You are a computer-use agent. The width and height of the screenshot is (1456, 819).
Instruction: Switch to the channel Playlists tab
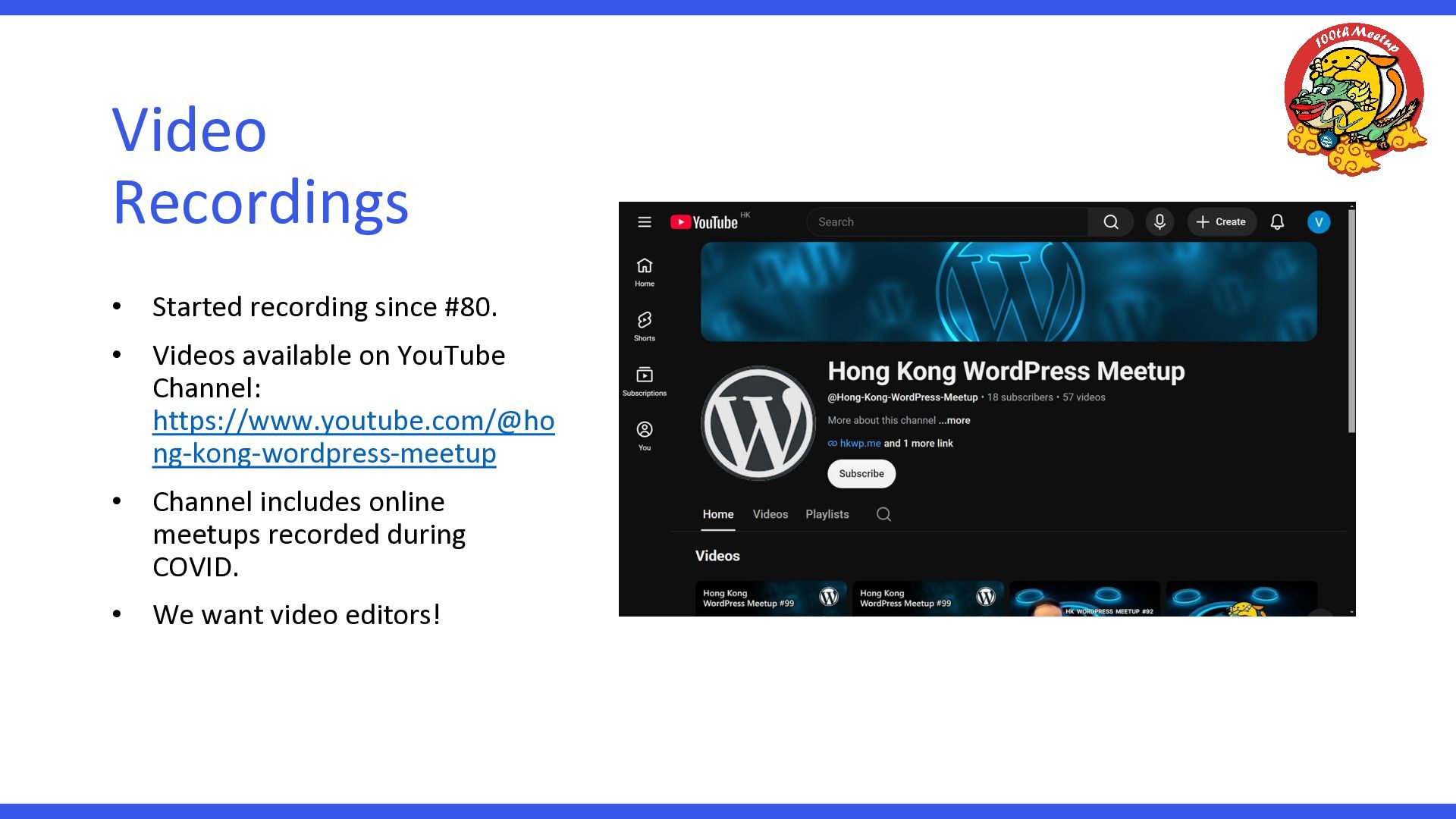[827, 514]
